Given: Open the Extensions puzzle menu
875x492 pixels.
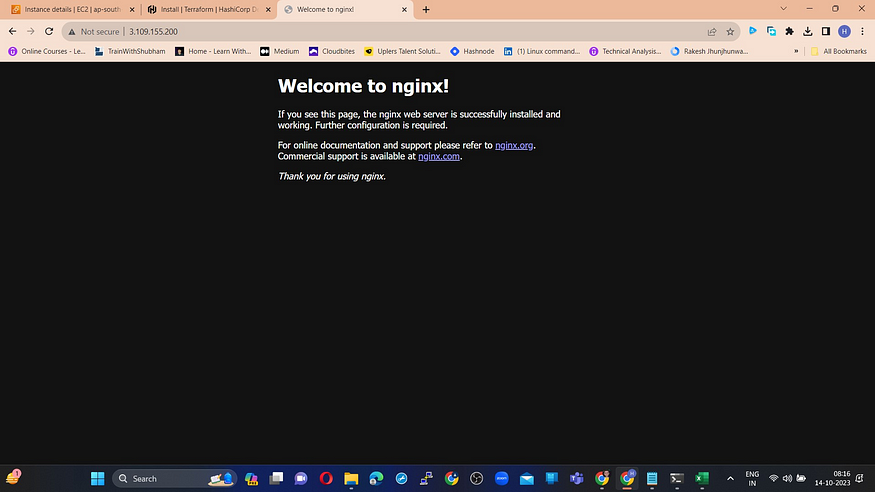Looking at the screenshot, I should pos(790,32).
